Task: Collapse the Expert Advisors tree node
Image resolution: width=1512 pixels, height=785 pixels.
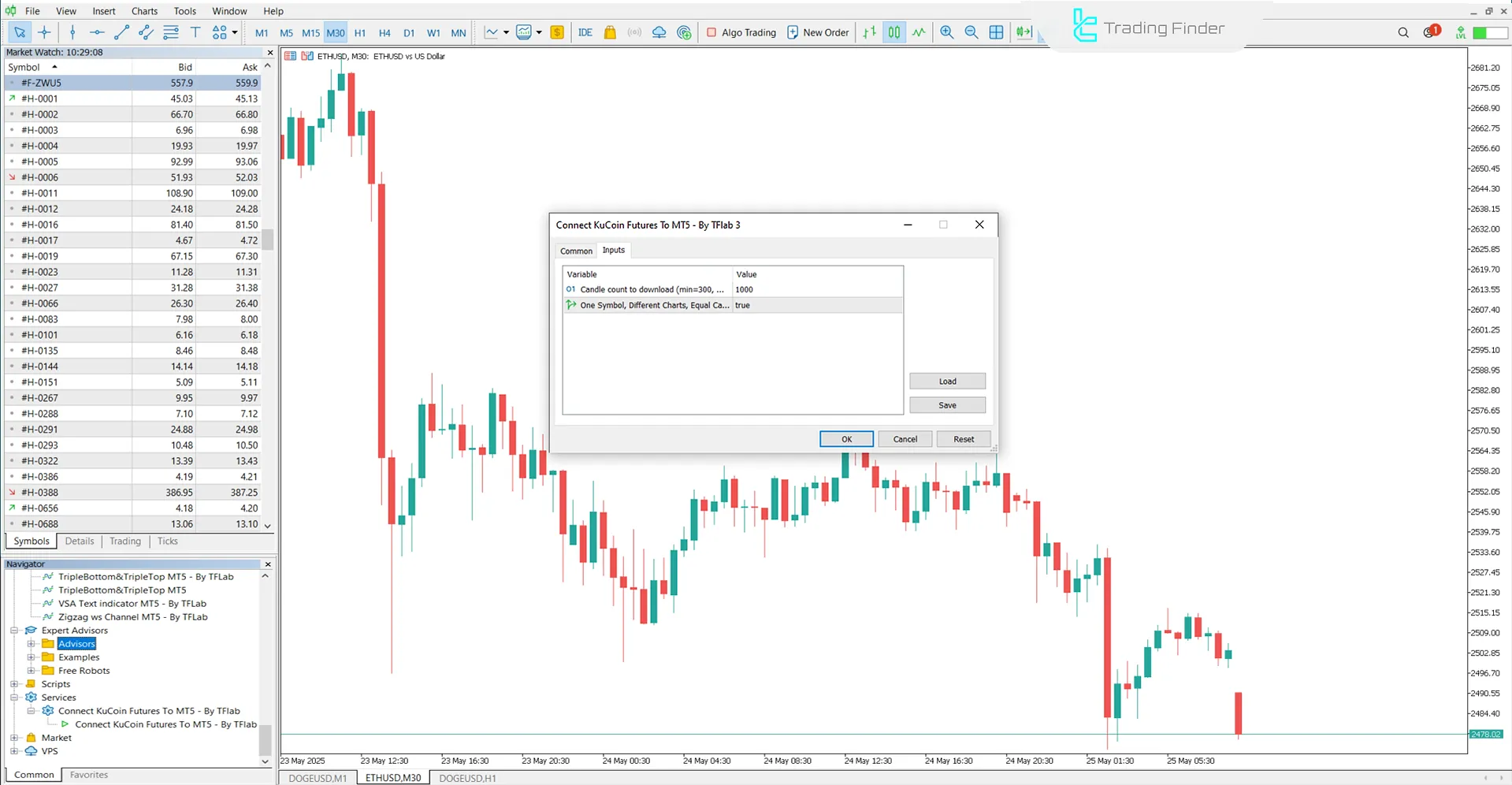Action: pos(14,631)
